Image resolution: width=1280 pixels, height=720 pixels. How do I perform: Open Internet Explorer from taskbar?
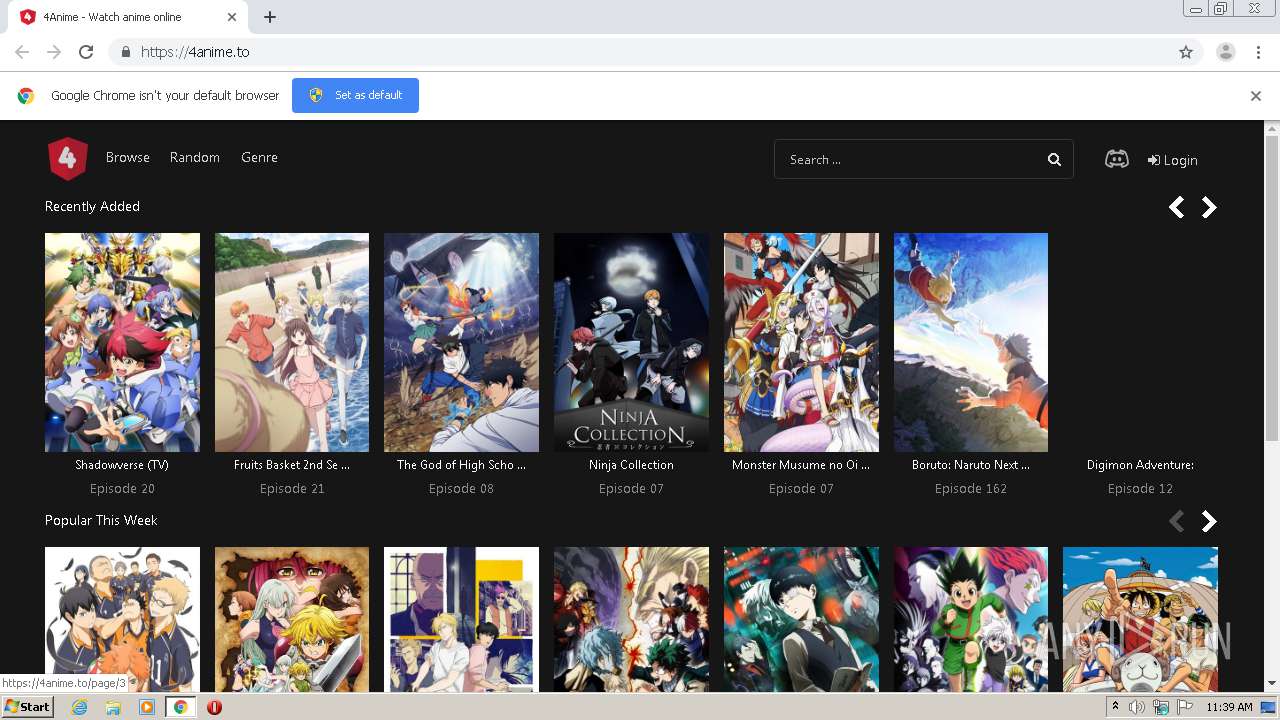[80, 707]
